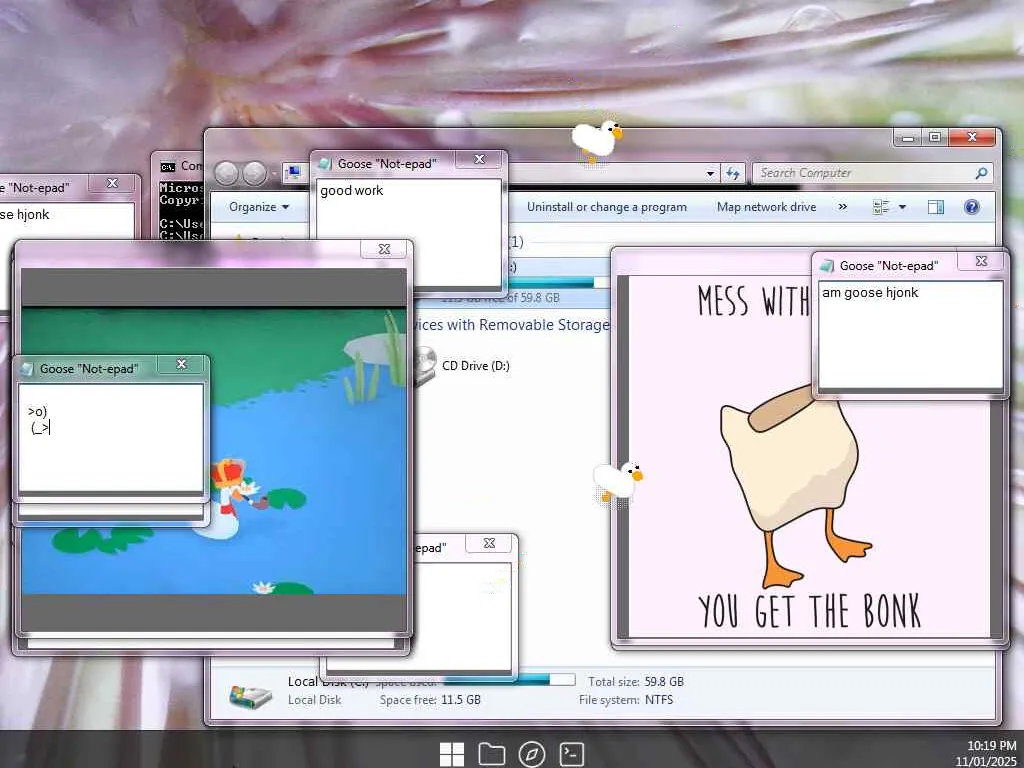The width and height of the screenshot is (1024, 768).
Task: Open the terminal icon on the taskbar
Action: point(571,754)
